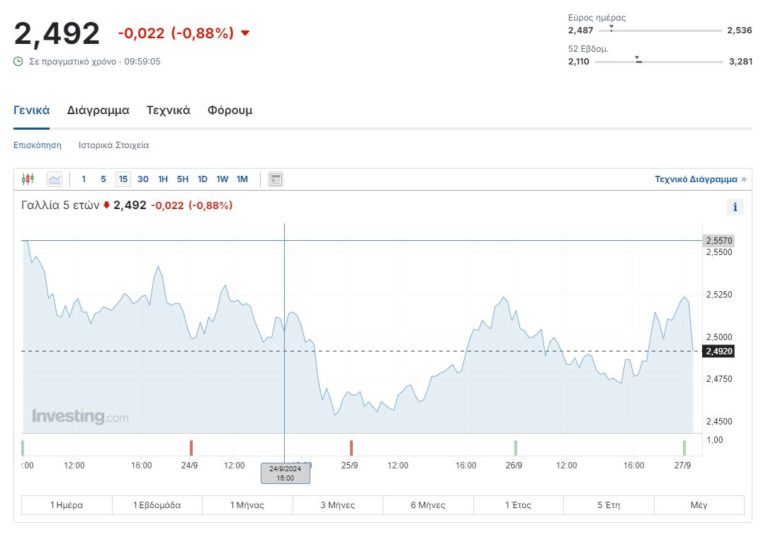The image size is (768, 535).
Task: Select the 15-minute interval
Action: 123,179
